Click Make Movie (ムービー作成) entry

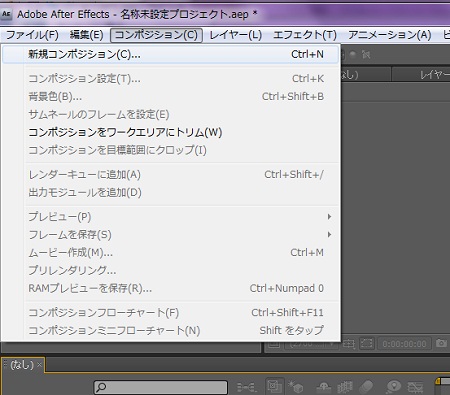170,253
